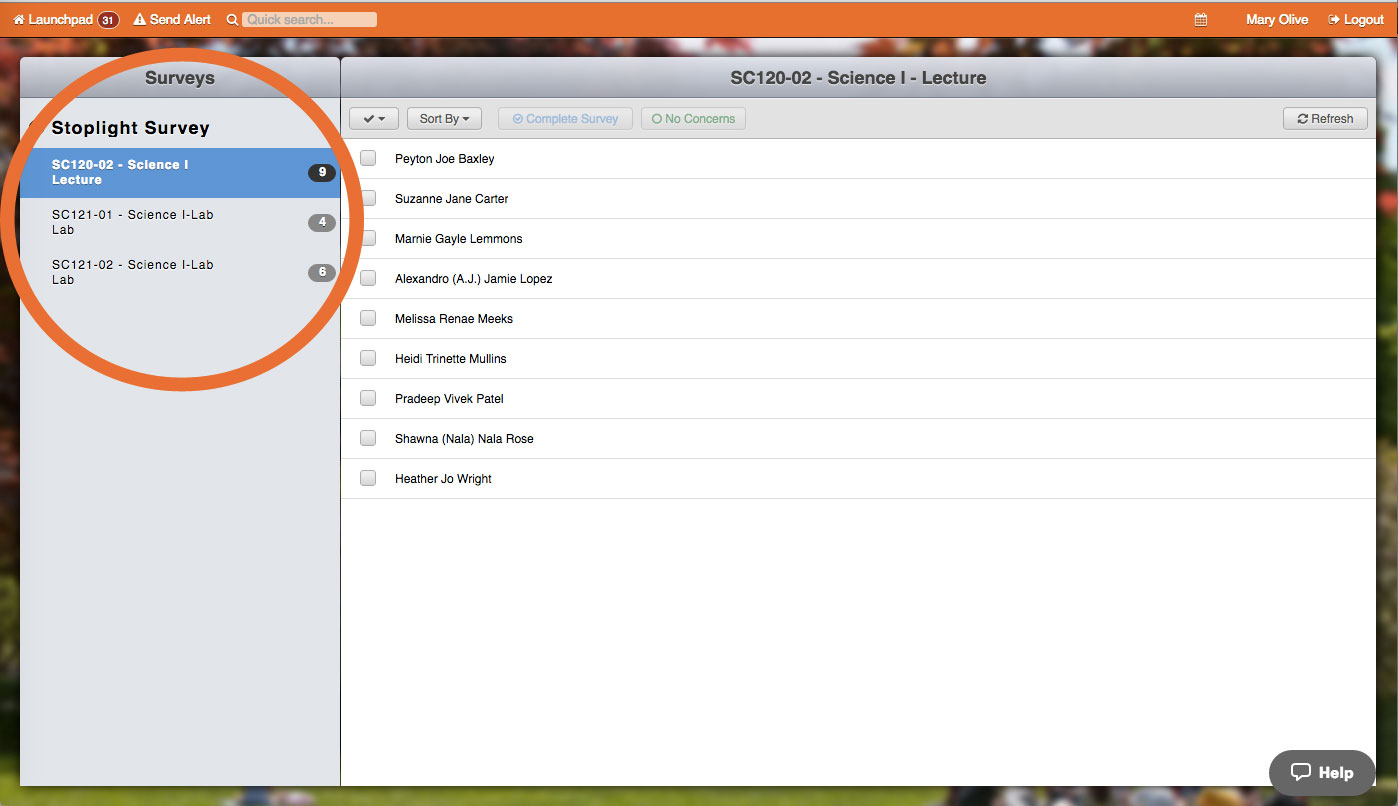This screenshot has height=806, width=1398.
Task: Click the Logout icon
Action: click(x=1334, y=20)
